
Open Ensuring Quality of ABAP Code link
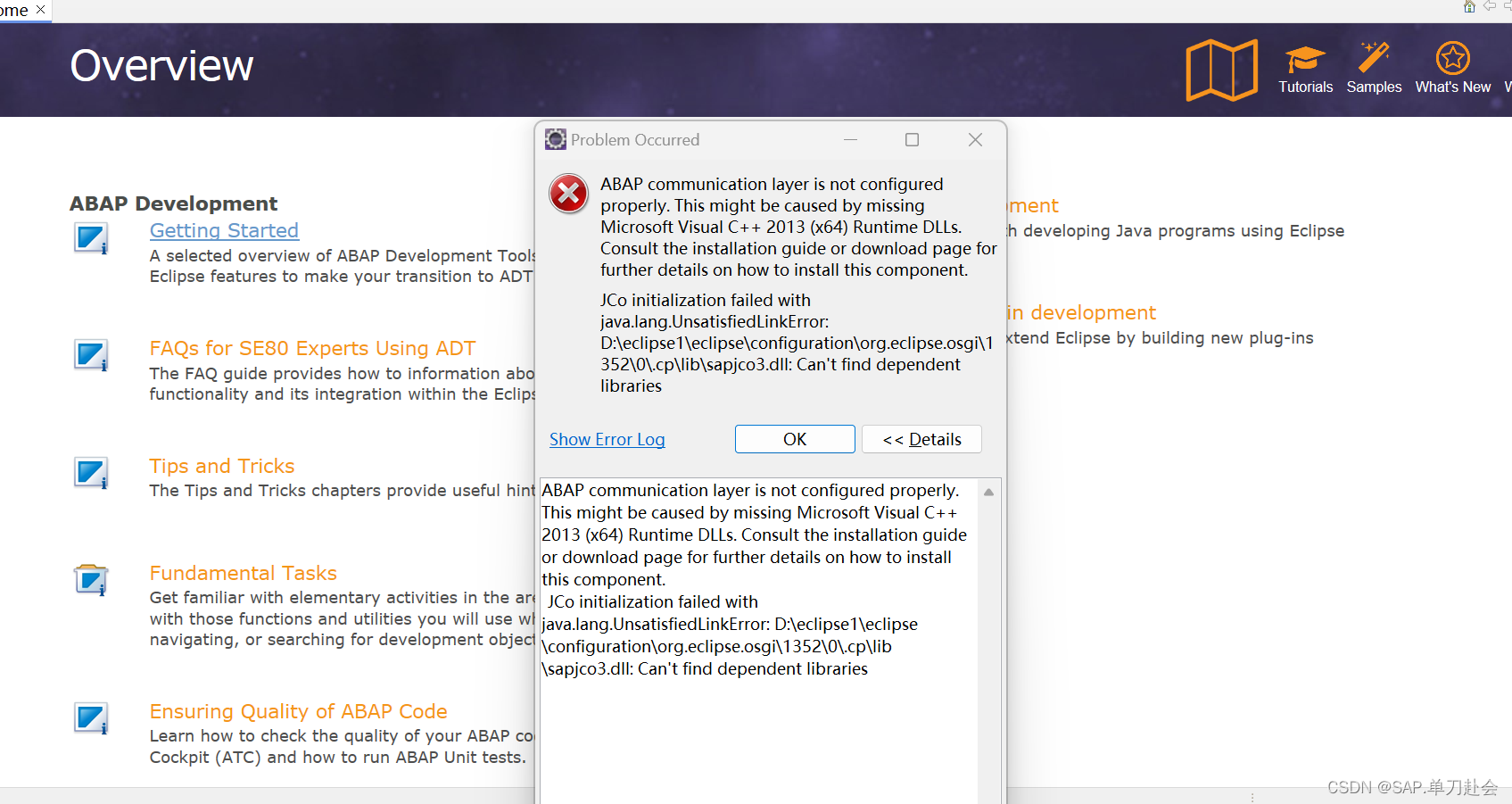tap(298, 711)
